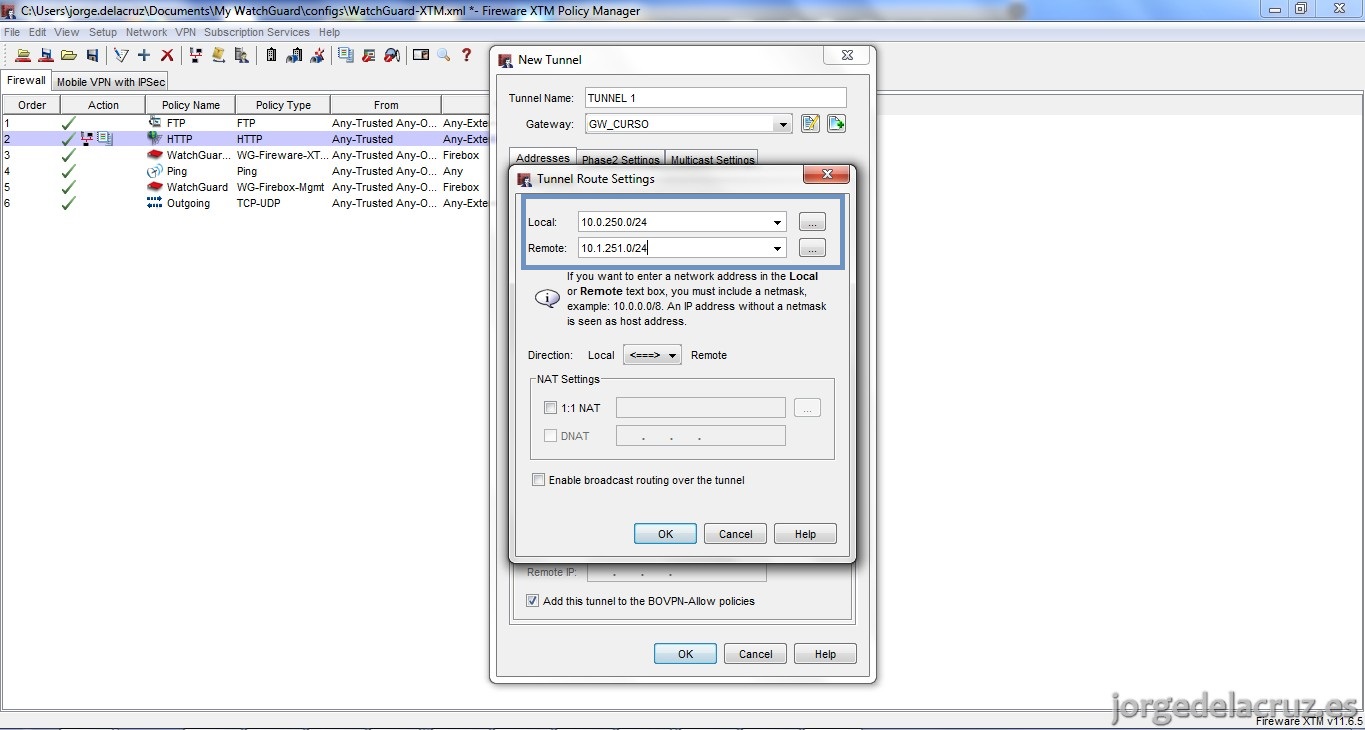Image resolution: width=1365 pixels, height=730 pixels.
Task: Click the HTTP policy row icon
Action: [x=154, y=139]
